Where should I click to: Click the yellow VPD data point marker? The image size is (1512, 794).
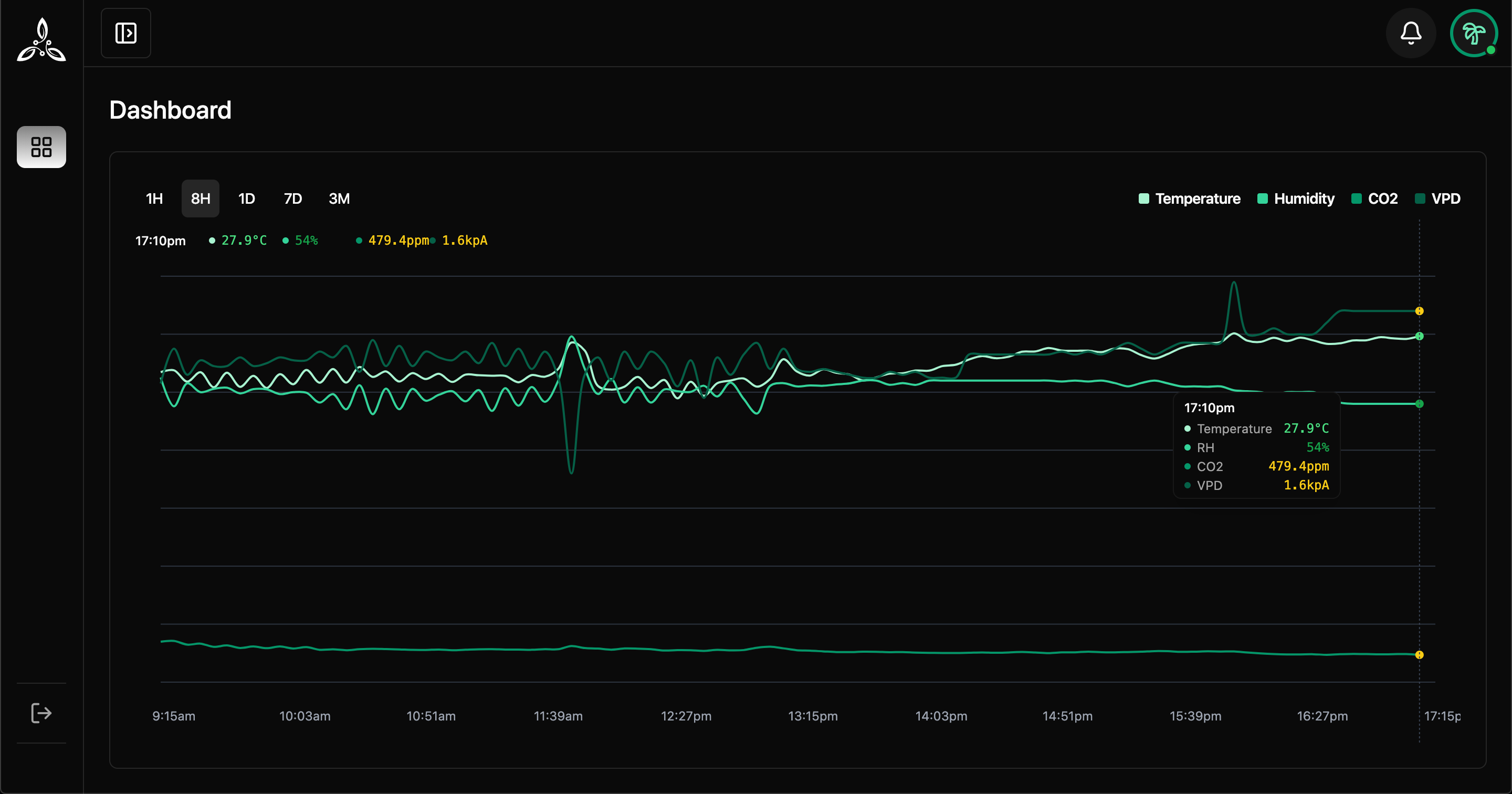pyautogui.click(x=1419, y=311)
